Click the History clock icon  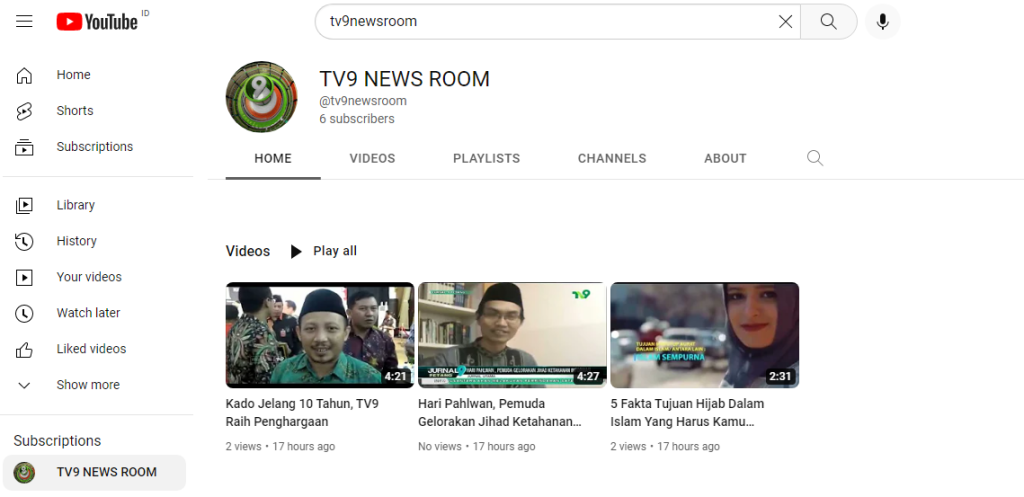(24, 241)
